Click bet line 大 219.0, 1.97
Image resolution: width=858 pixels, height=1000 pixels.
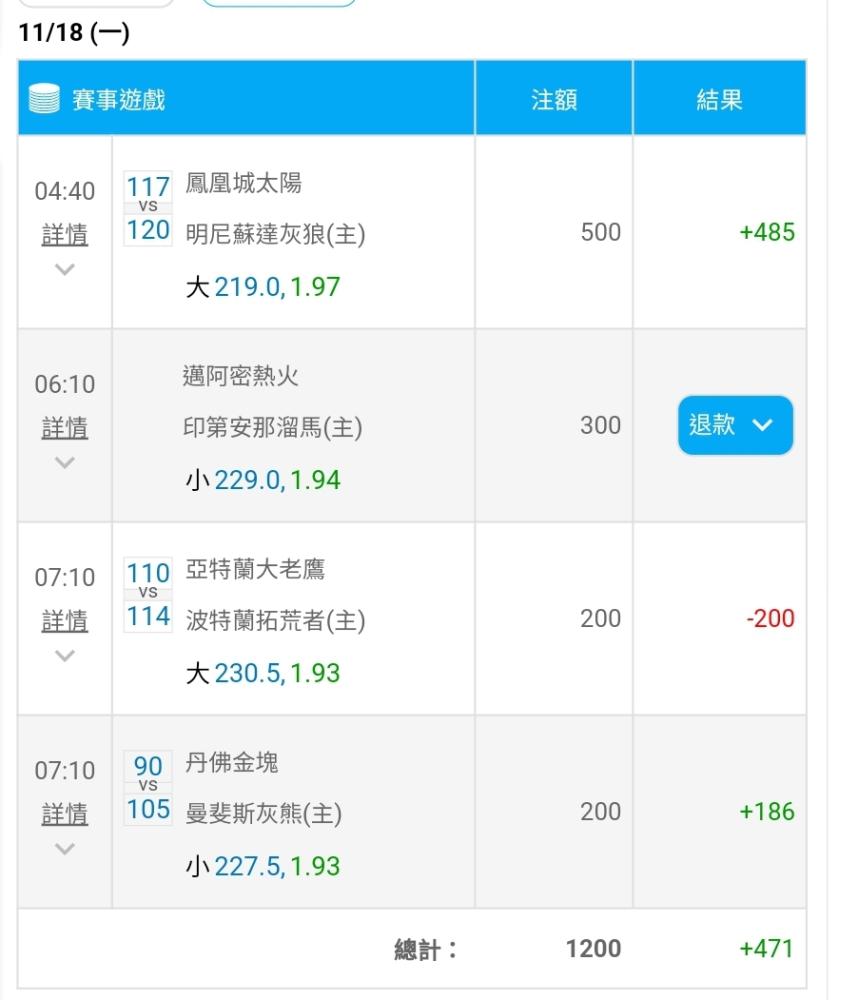click(263, 287)
